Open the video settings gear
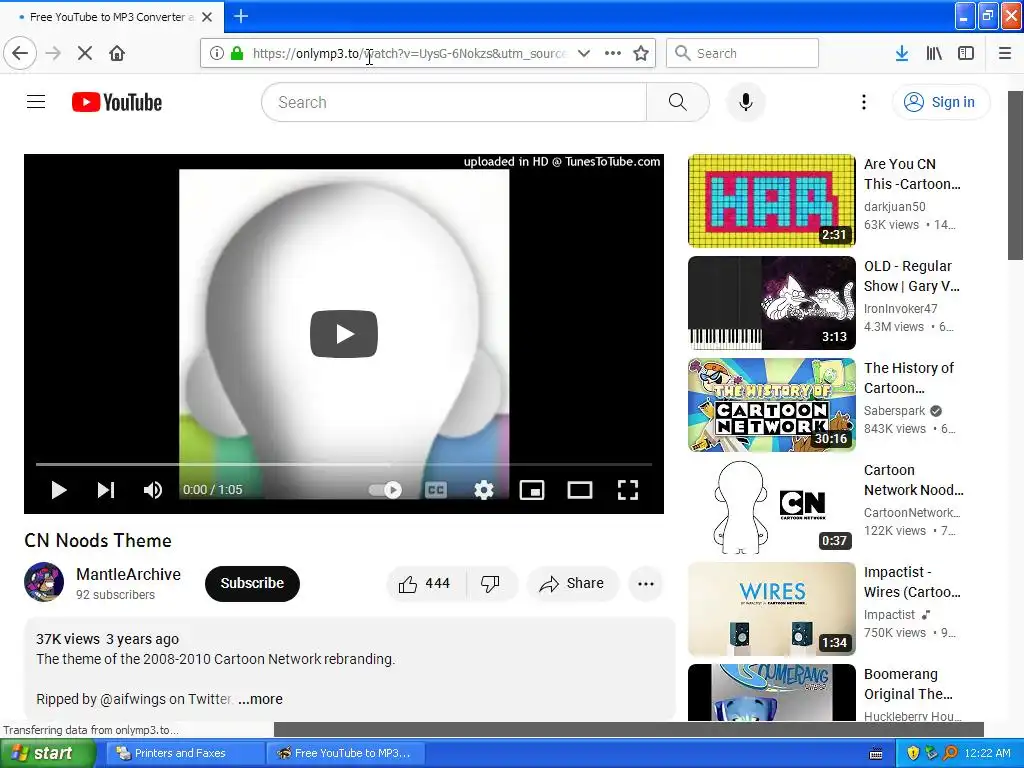This screenshot has width=1024, height=768. coord(484,490)
